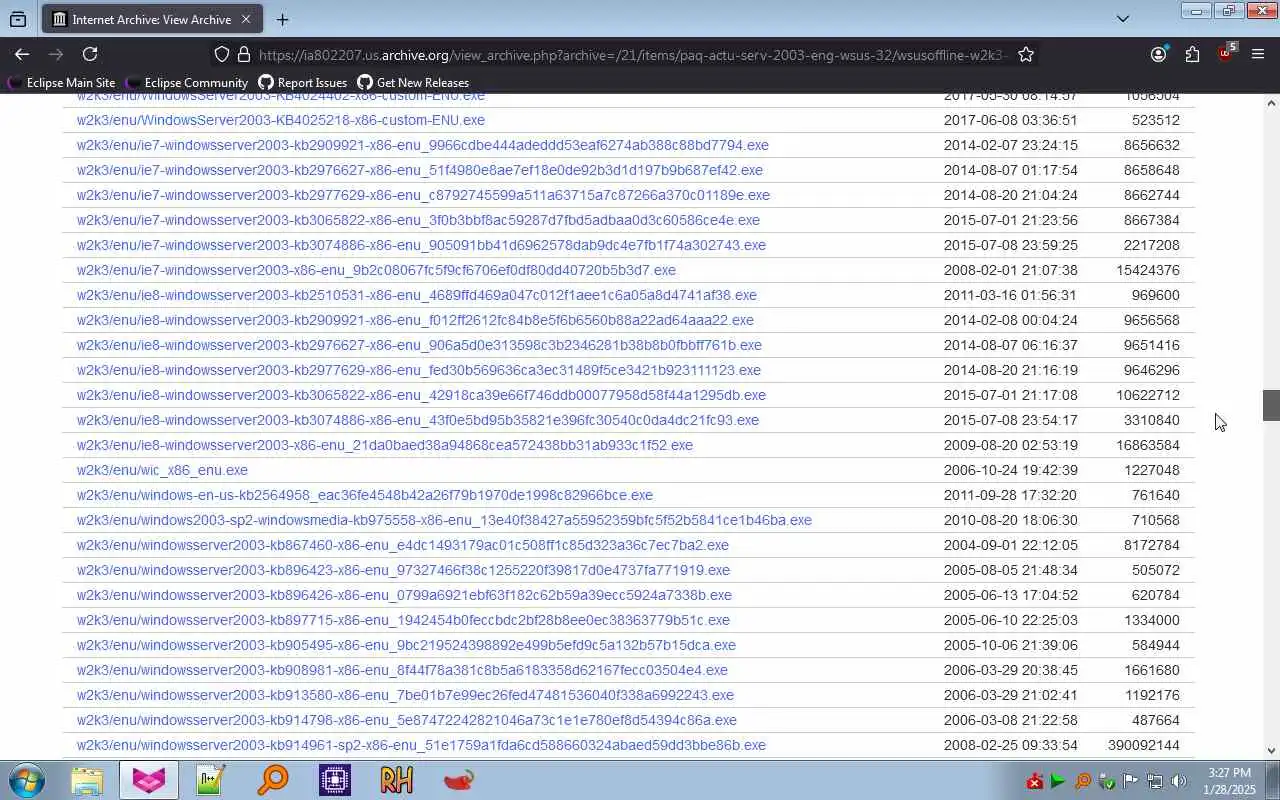The height and width of the screenshot is (800, 1280).
Task: Open the purple CPU chip app
Action: pyautogui.click(x=335, y=780)
